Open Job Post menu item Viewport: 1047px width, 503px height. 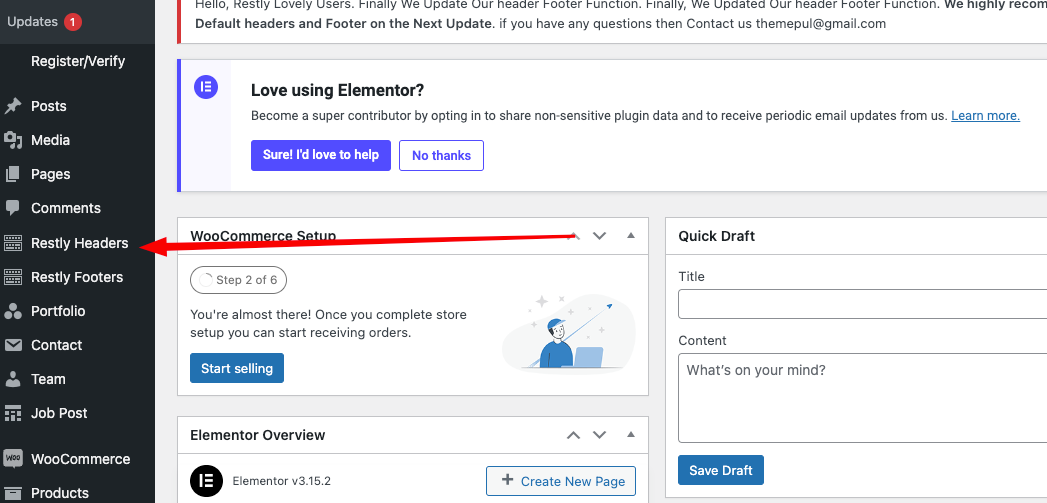coord(59,413)
